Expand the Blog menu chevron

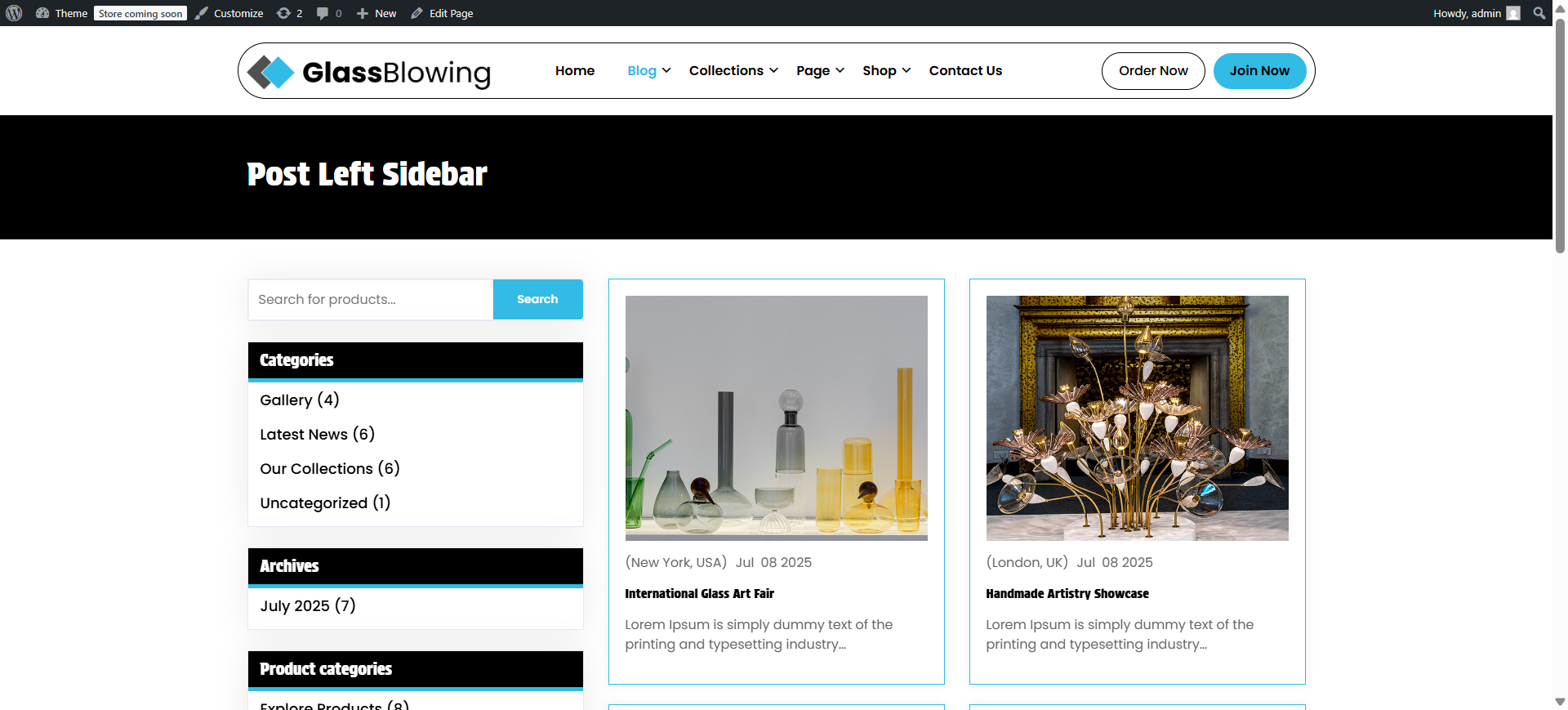click(x=666, y=70)
